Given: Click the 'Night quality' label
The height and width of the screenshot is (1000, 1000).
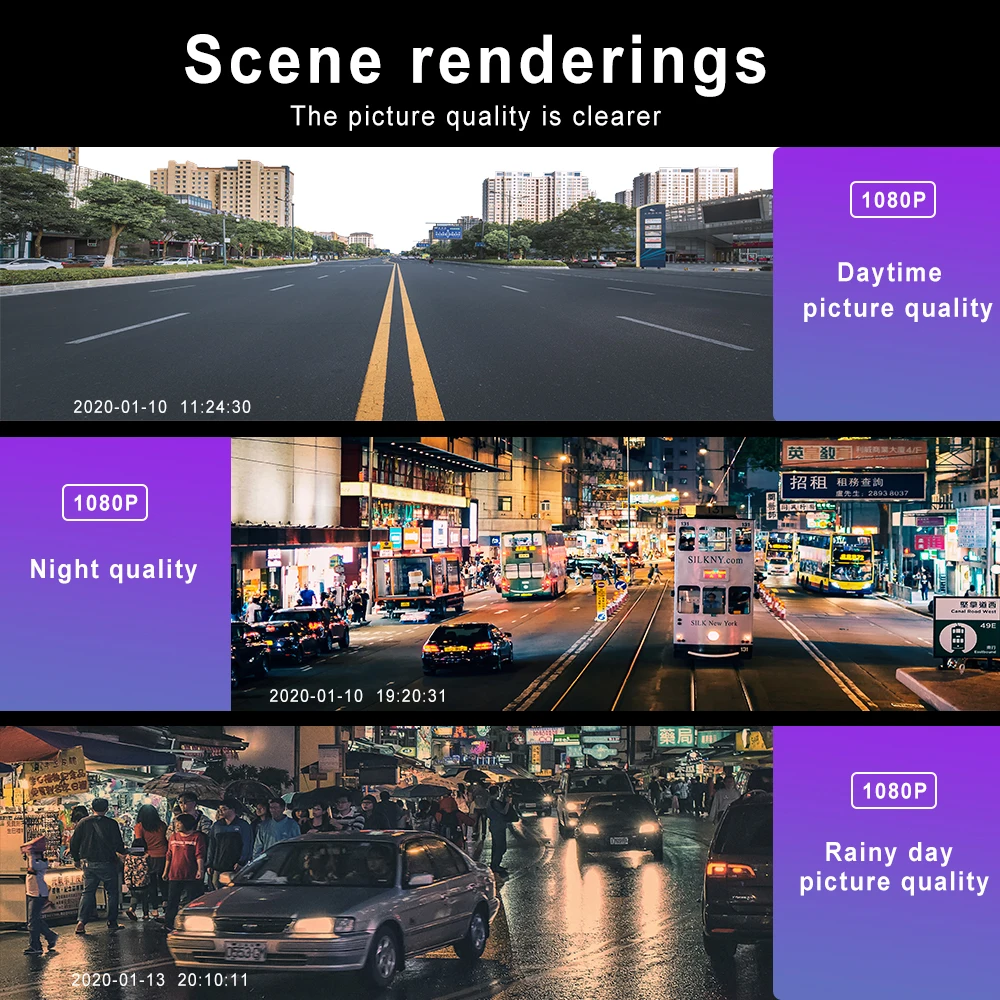Looking at the screenshot, I should [x=114, y=570].
